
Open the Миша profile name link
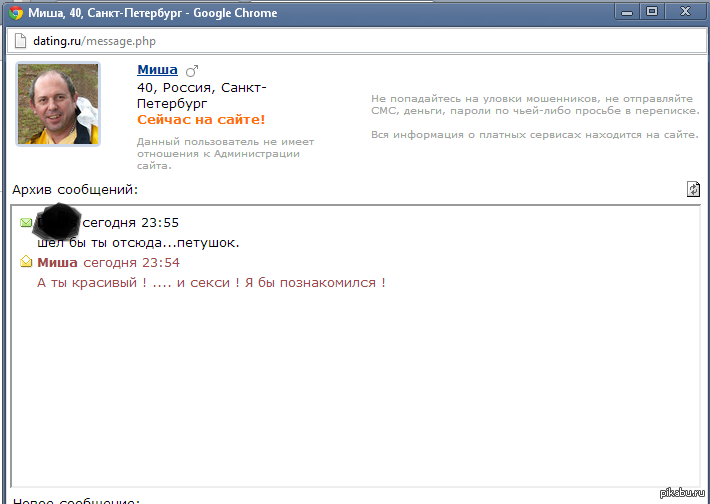point(157,70)
